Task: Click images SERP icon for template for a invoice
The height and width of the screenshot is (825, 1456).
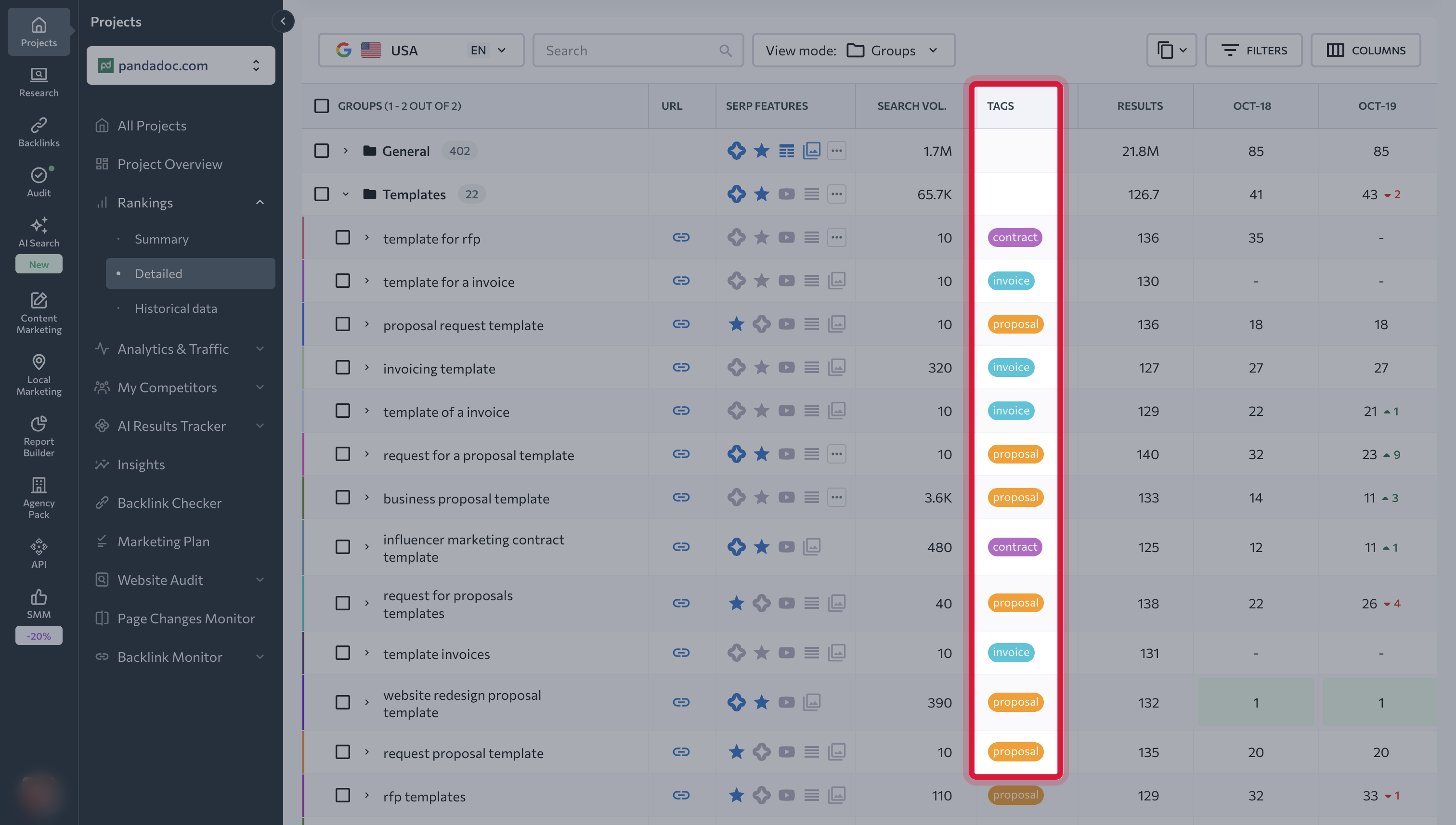Action: tap(836, 281)
